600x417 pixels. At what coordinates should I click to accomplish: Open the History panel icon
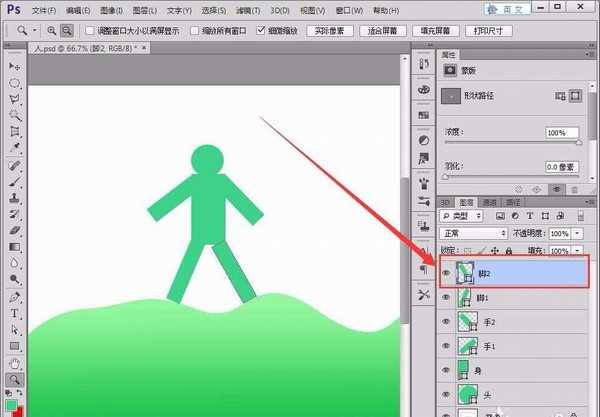click(424, 64)
